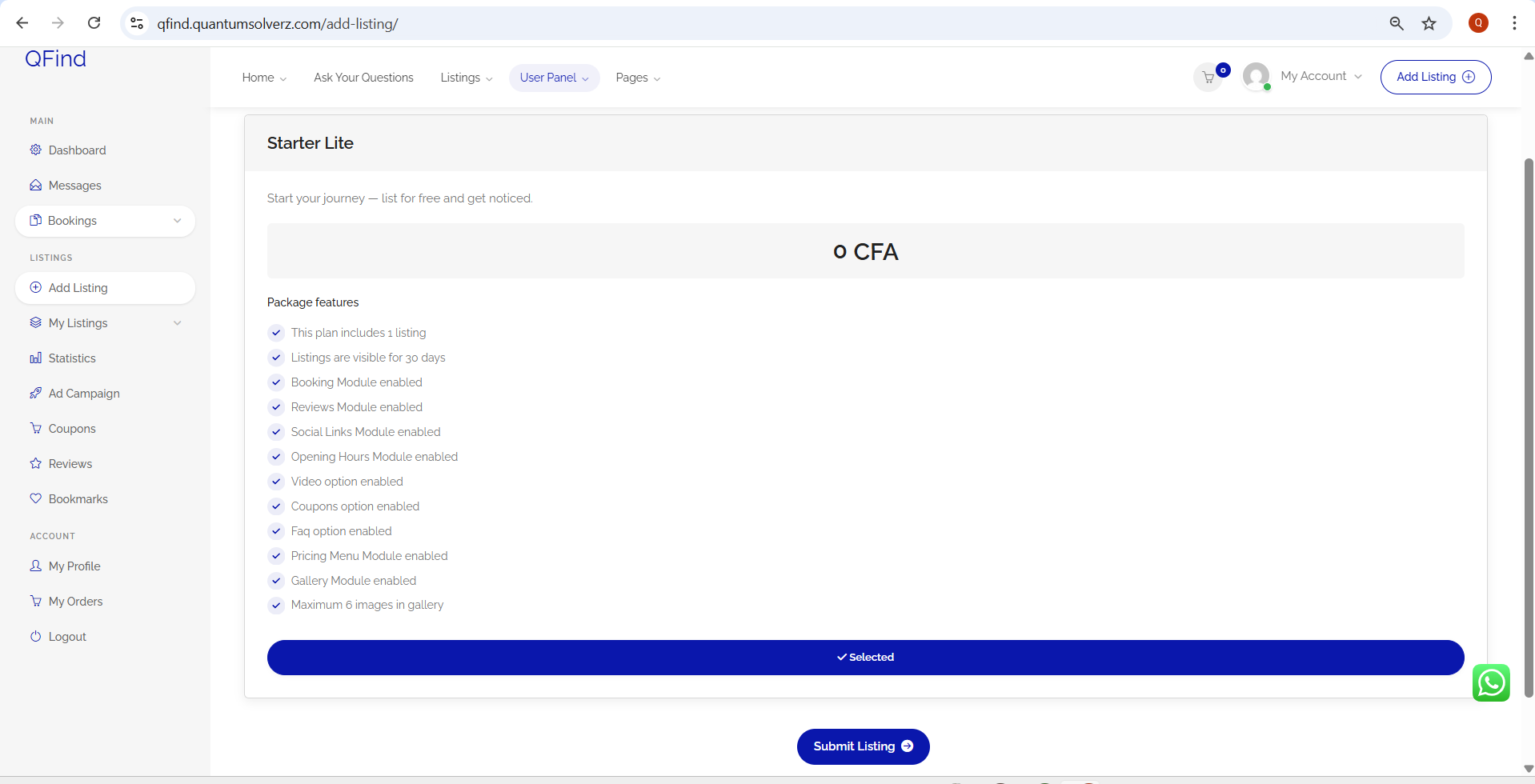Image resolution: width=1535 pixels, height=784 pixels.
Task: Click checkmark next to Booking Module enabled
Action: (276, 382)
